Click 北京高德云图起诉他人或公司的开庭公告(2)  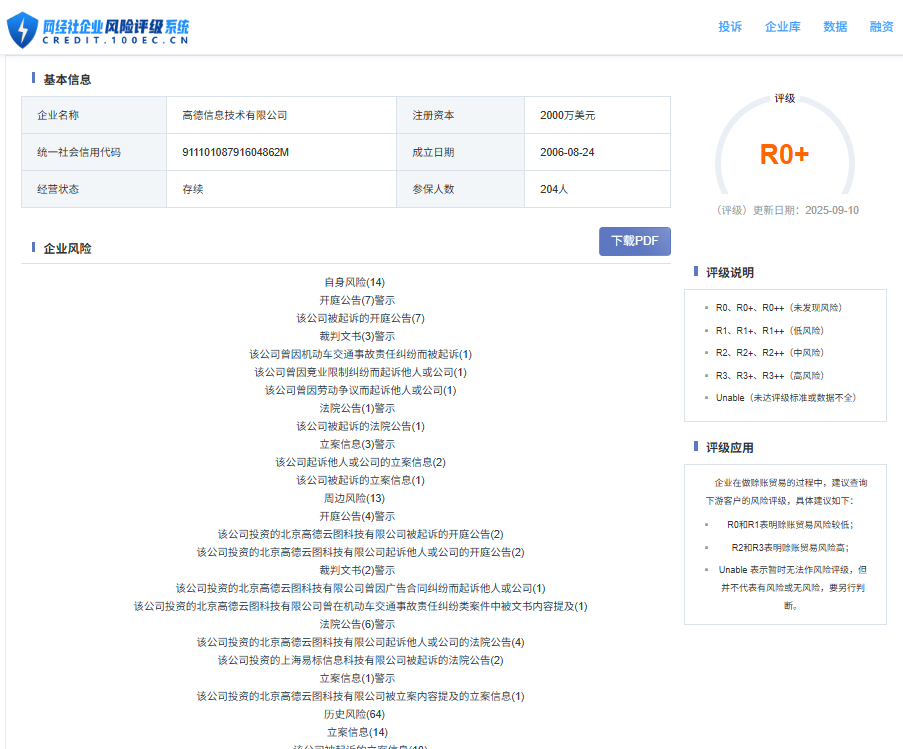click(360, 552)
